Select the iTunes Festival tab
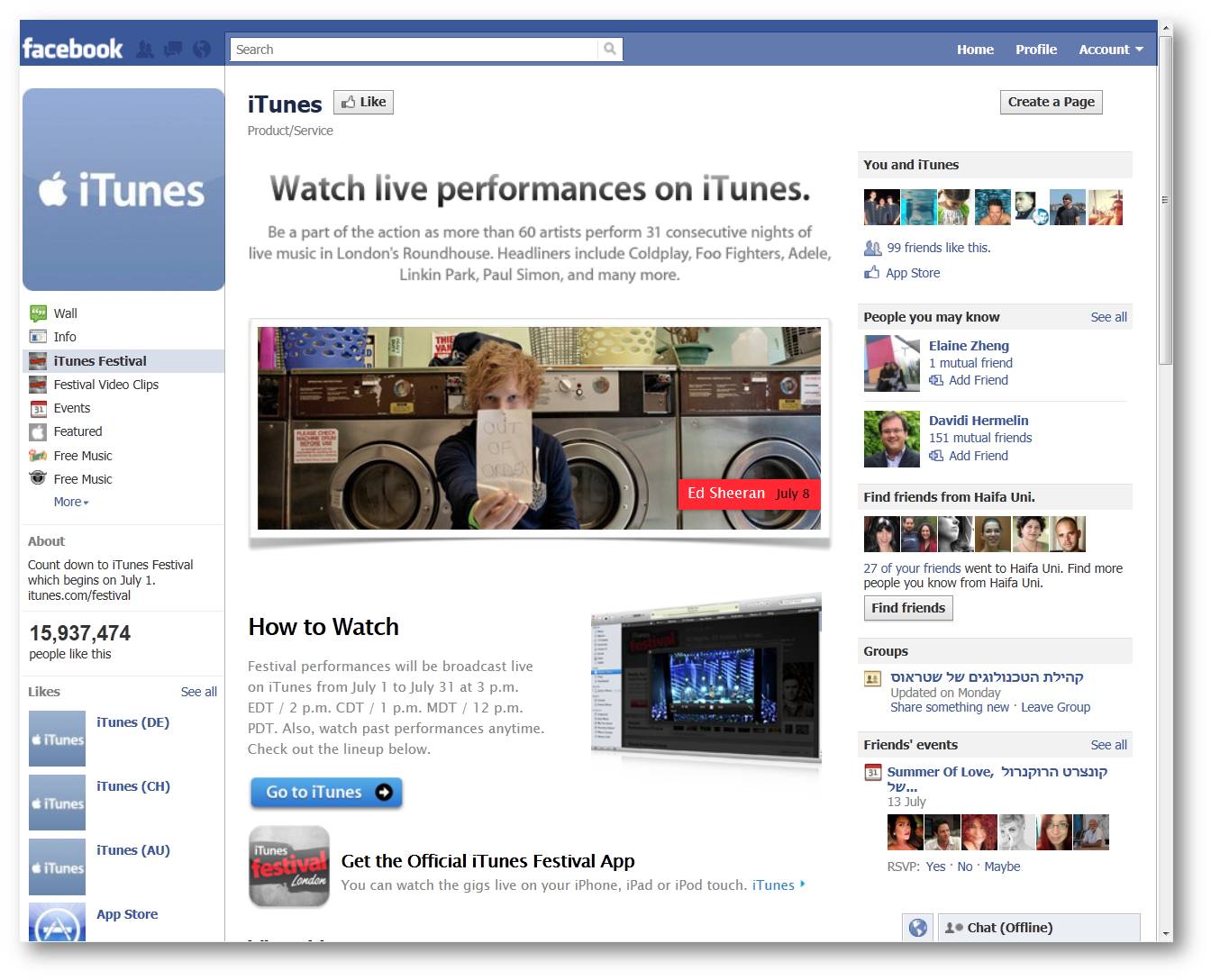The image size is (1211, 980). (123, 361)
